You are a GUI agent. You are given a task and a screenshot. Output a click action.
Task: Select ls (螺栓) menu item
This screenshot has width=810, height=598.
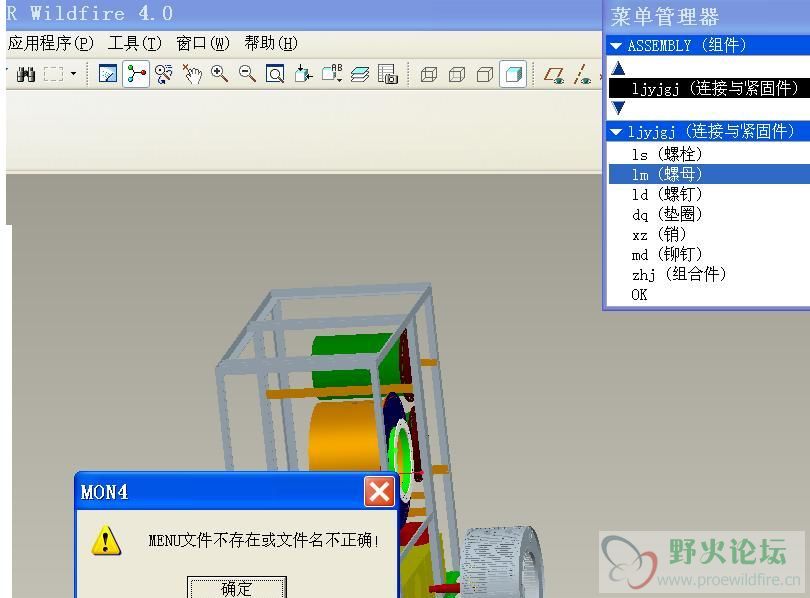[708, 154]
